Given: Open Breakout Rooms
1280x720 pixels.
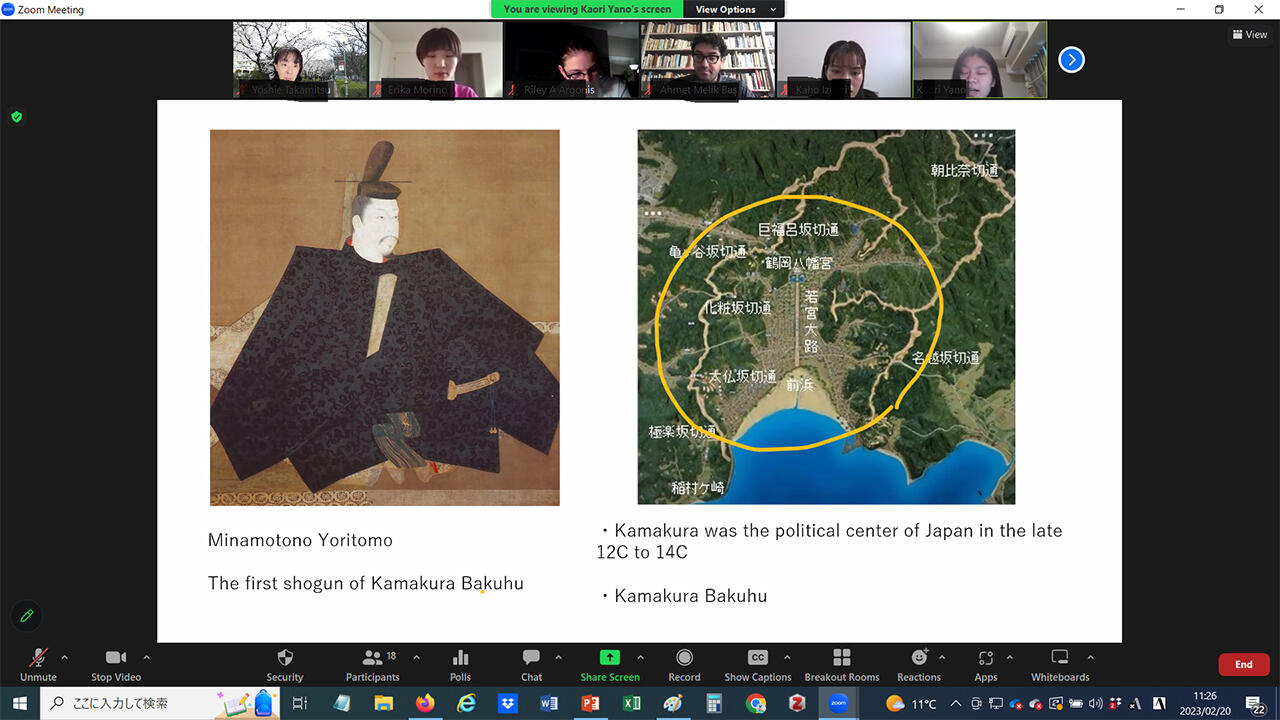Looking at the screenshot, I should [x=842, y=665].
